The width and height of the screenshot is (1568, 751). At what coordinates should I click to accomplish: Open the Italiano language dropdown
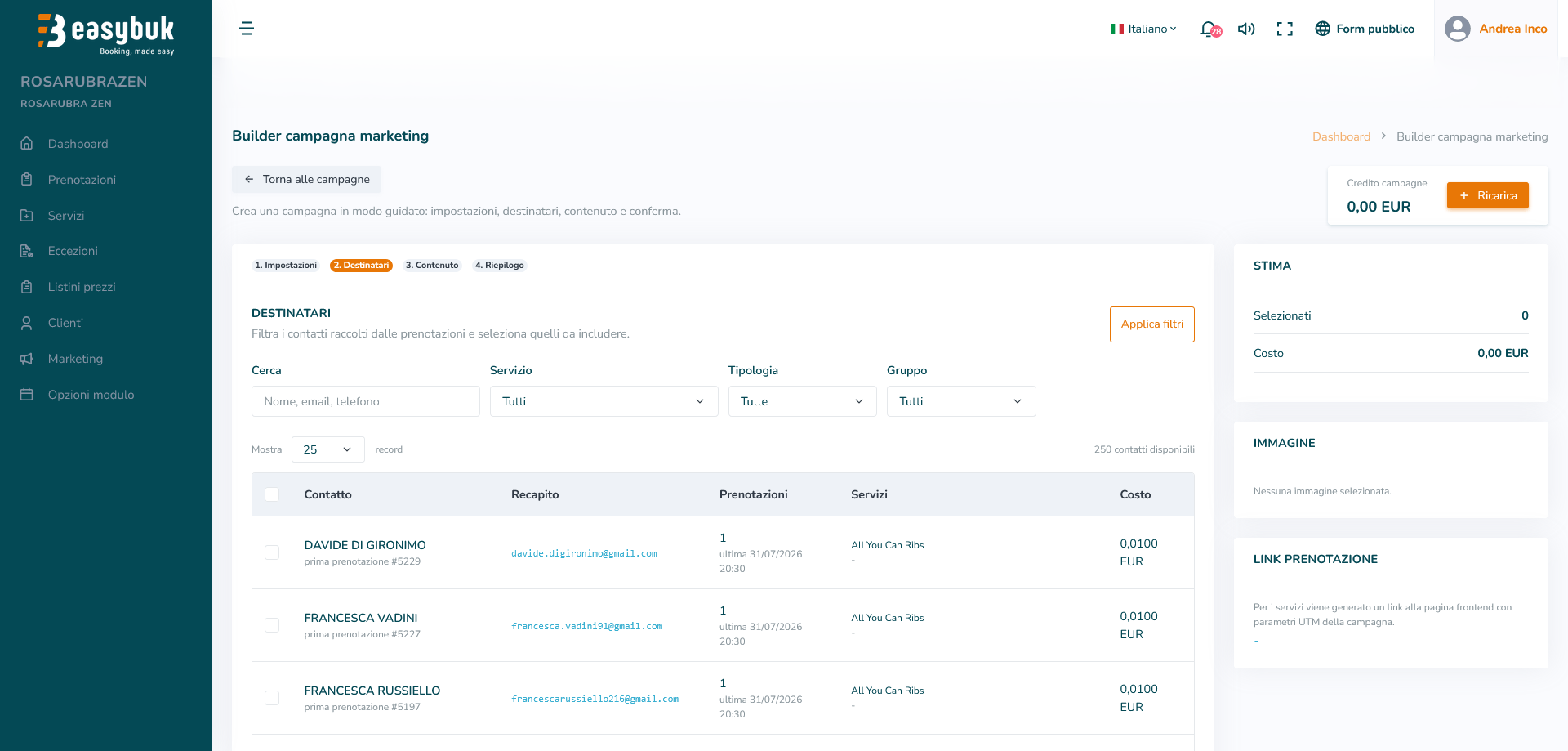[1143, 29]
